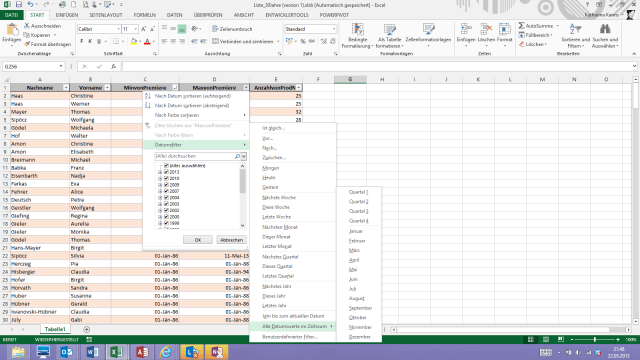Click the filter list vertical scrollbar
The height and width of the screenshot is (360, 640).
coord(242,195)
